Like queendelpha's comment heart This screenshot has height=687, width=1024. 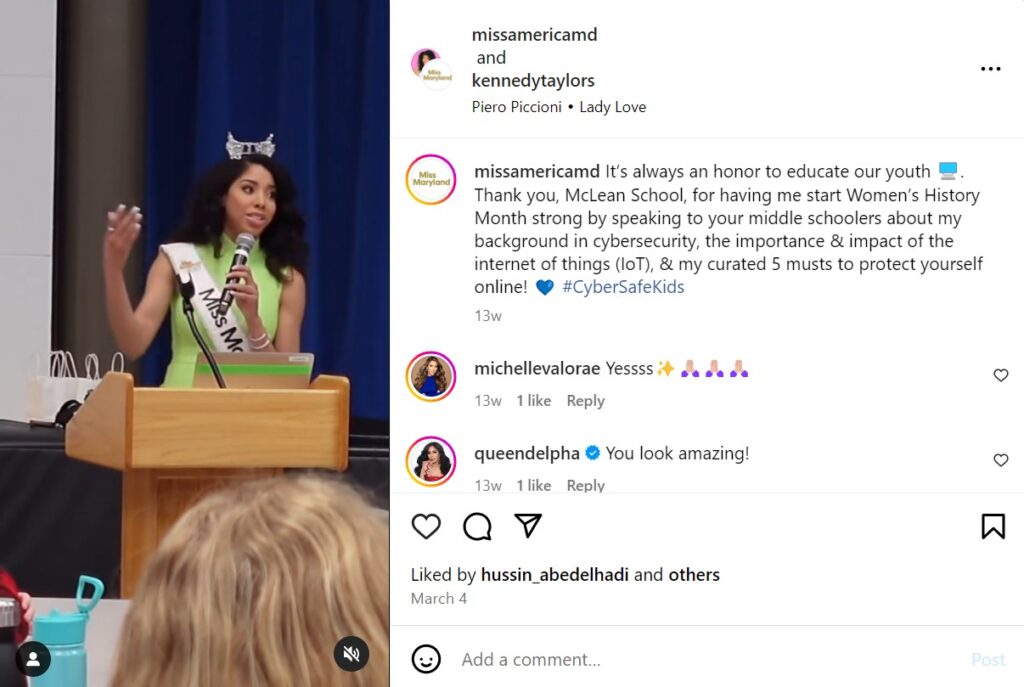(x=1000, y=460)
